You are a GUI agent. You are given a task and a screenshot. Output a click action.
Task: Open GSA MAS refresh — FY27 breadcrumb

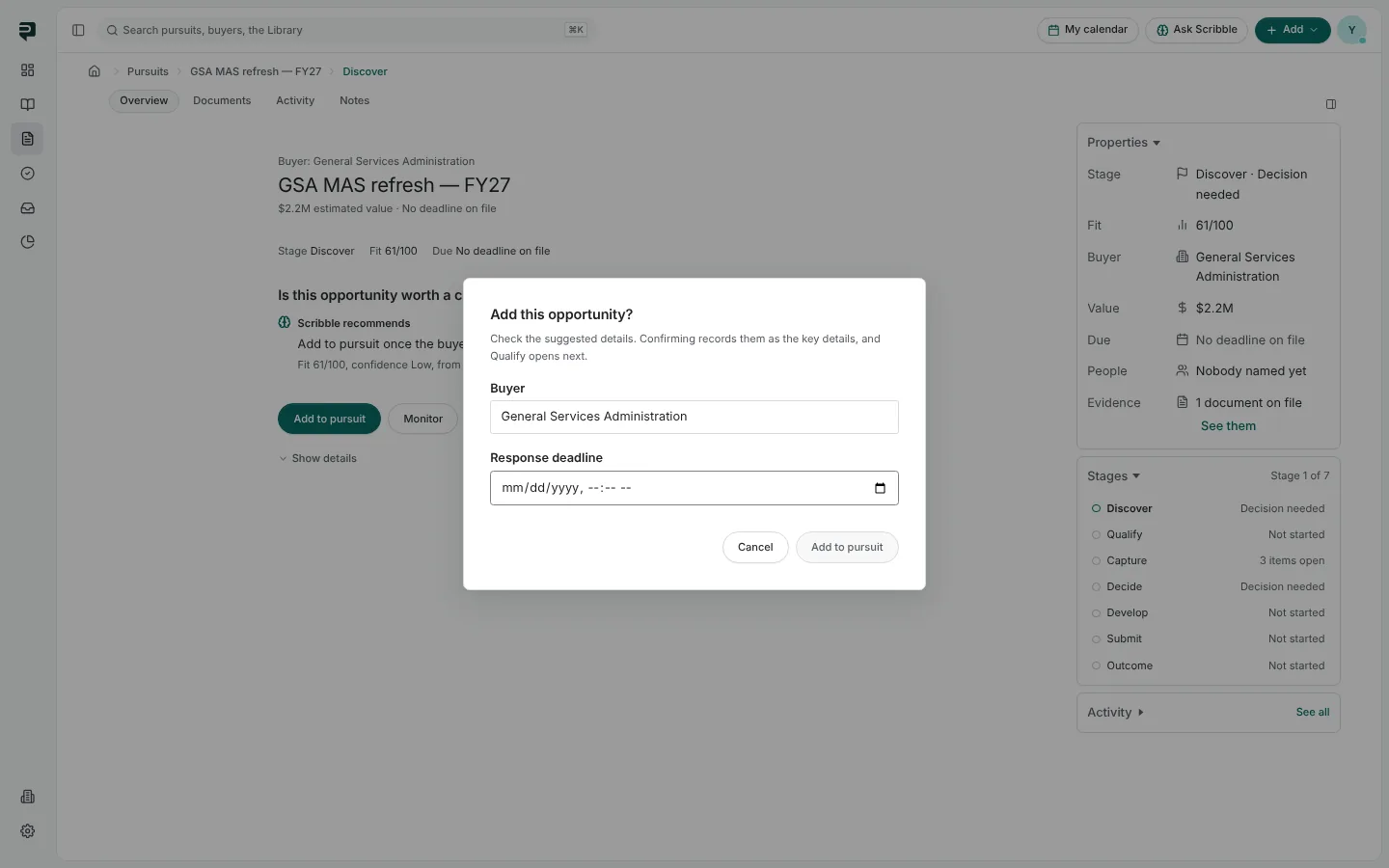(256, 71)
